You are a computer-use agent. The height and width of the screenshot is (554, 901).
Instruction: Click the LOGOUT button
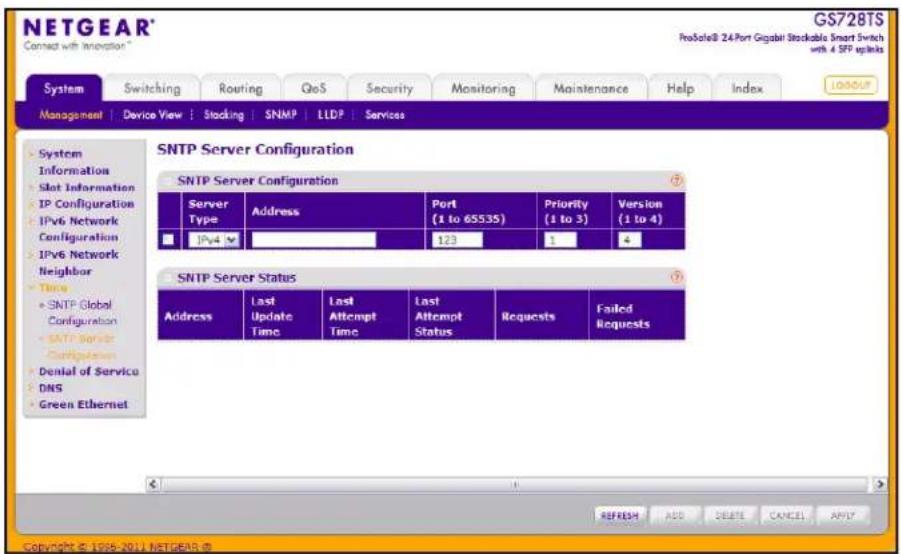click(850, 85)
